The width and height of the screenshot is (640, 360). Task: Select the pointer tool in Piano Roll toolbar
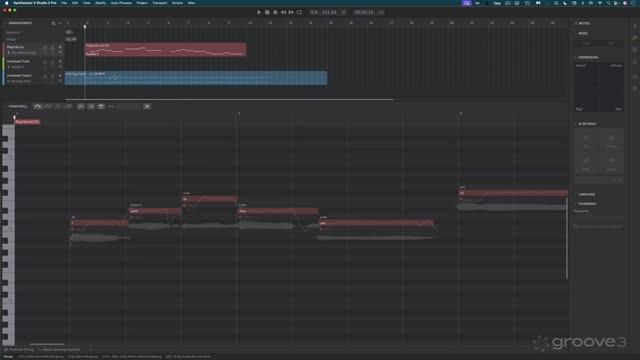tap(37, 106)
